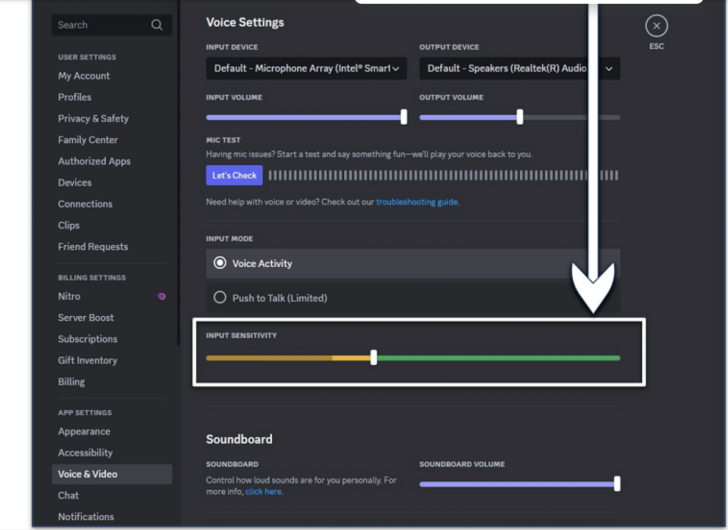Open the Devices settings page

point(75,183)
